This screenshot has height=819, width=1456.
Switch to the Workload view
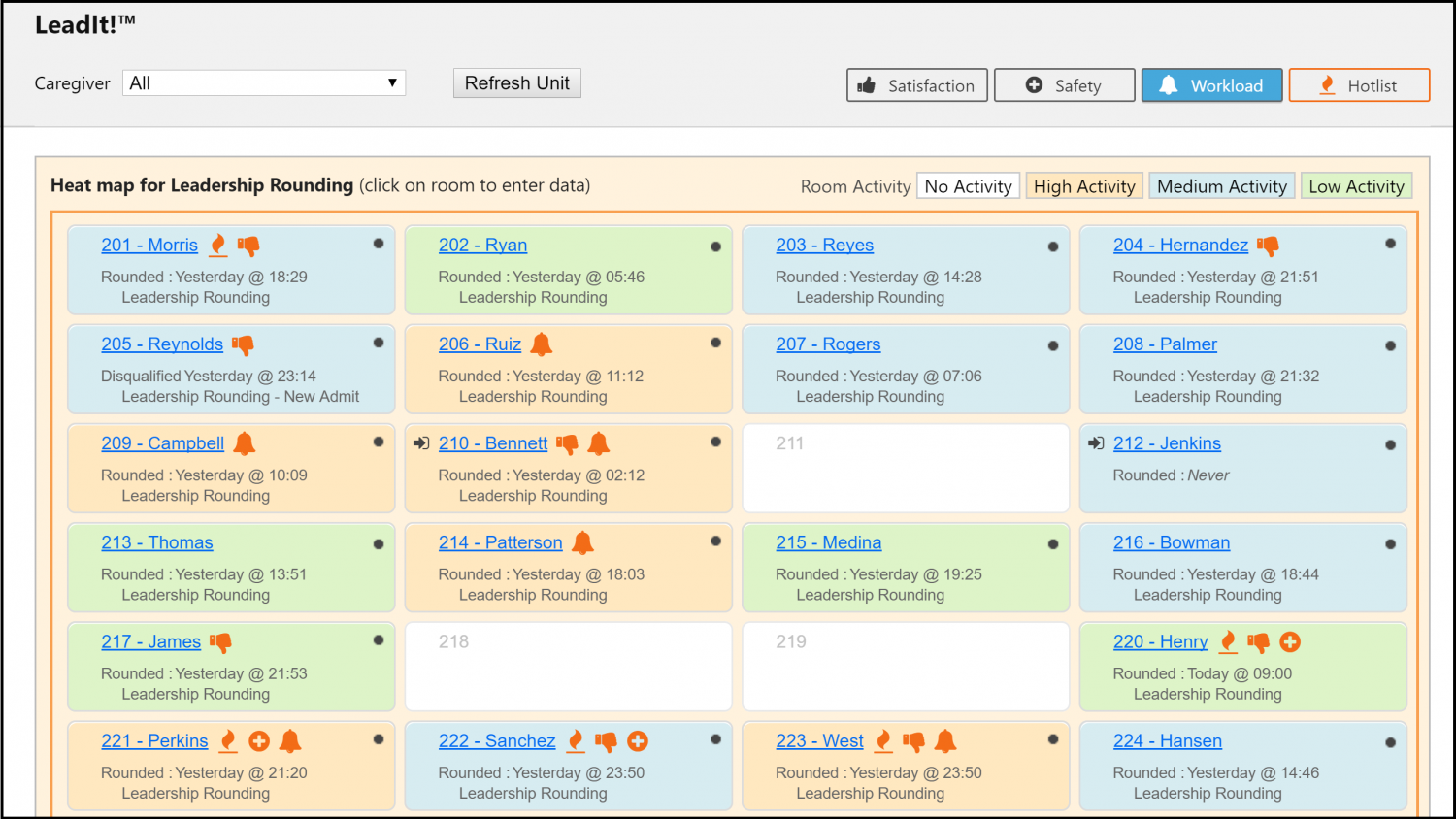(x=1211, y=85)
